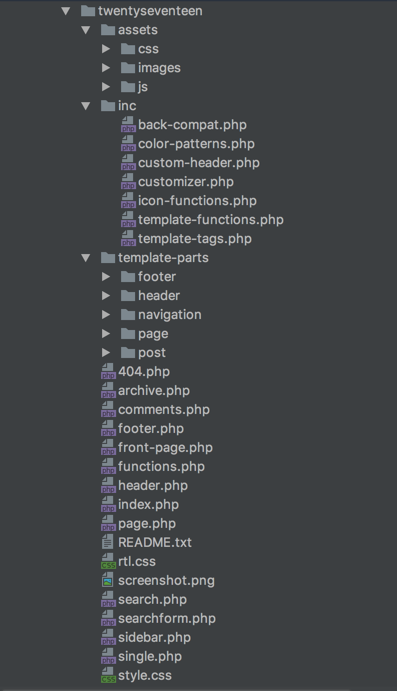Image resolution: width=397 pixels, height=691 pixels.
Task: Click PHP icon of functions.php
Action: [108, 466]
